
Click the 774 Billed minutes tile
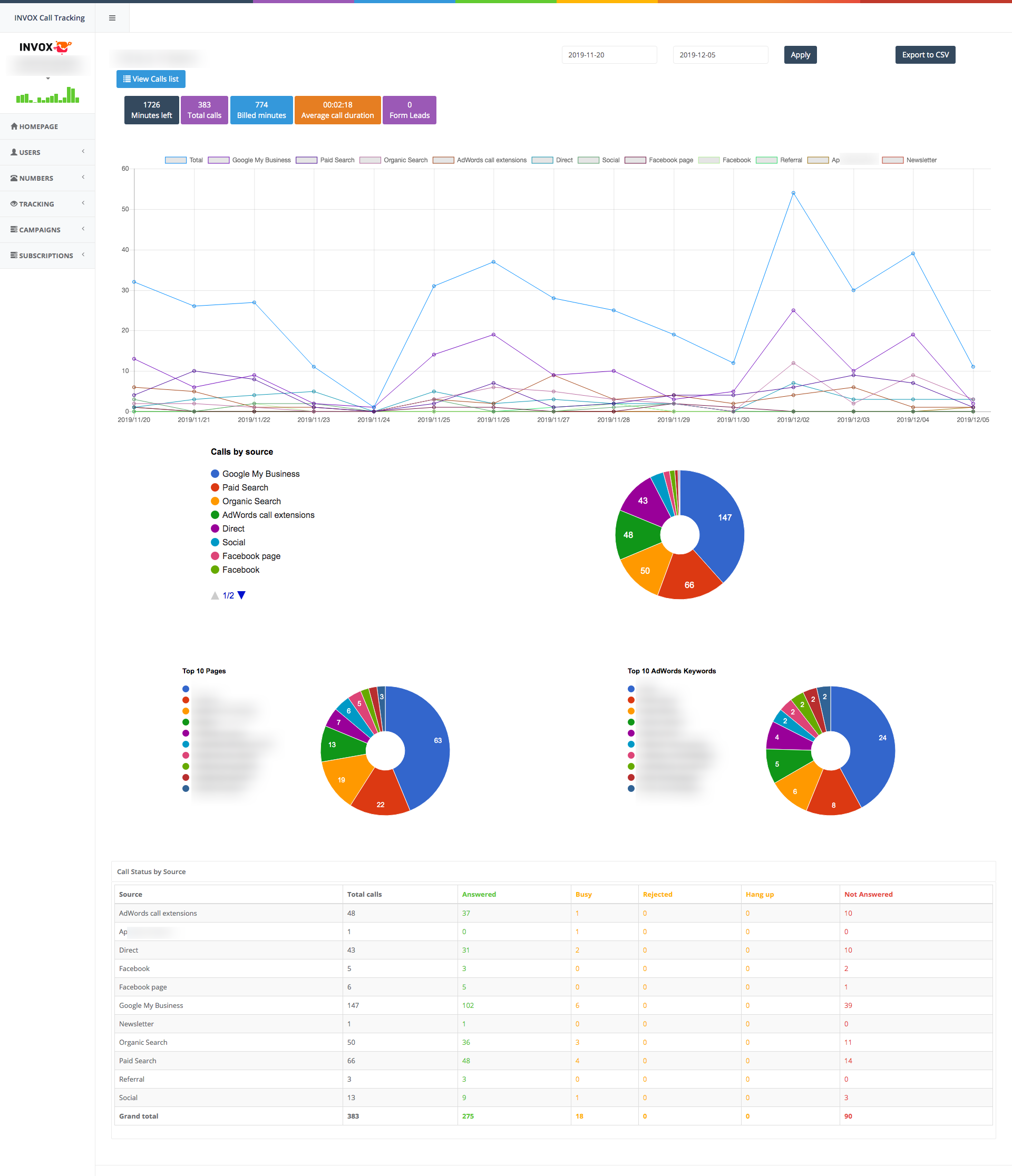(262, 110)
